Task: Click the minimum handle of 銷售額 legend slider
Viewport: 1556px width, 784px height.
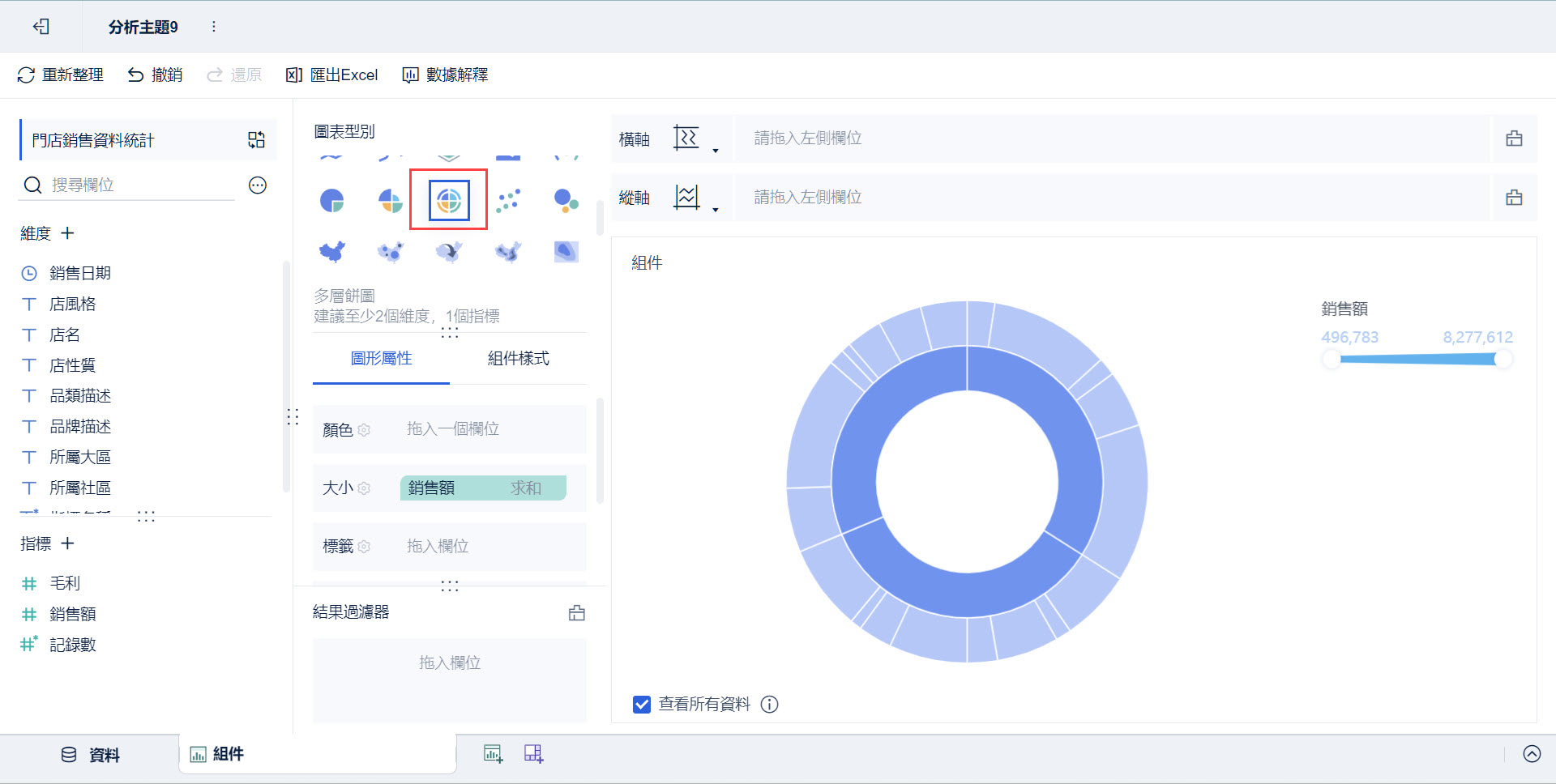Action: pyautogui.click(x=1331, y=360)
